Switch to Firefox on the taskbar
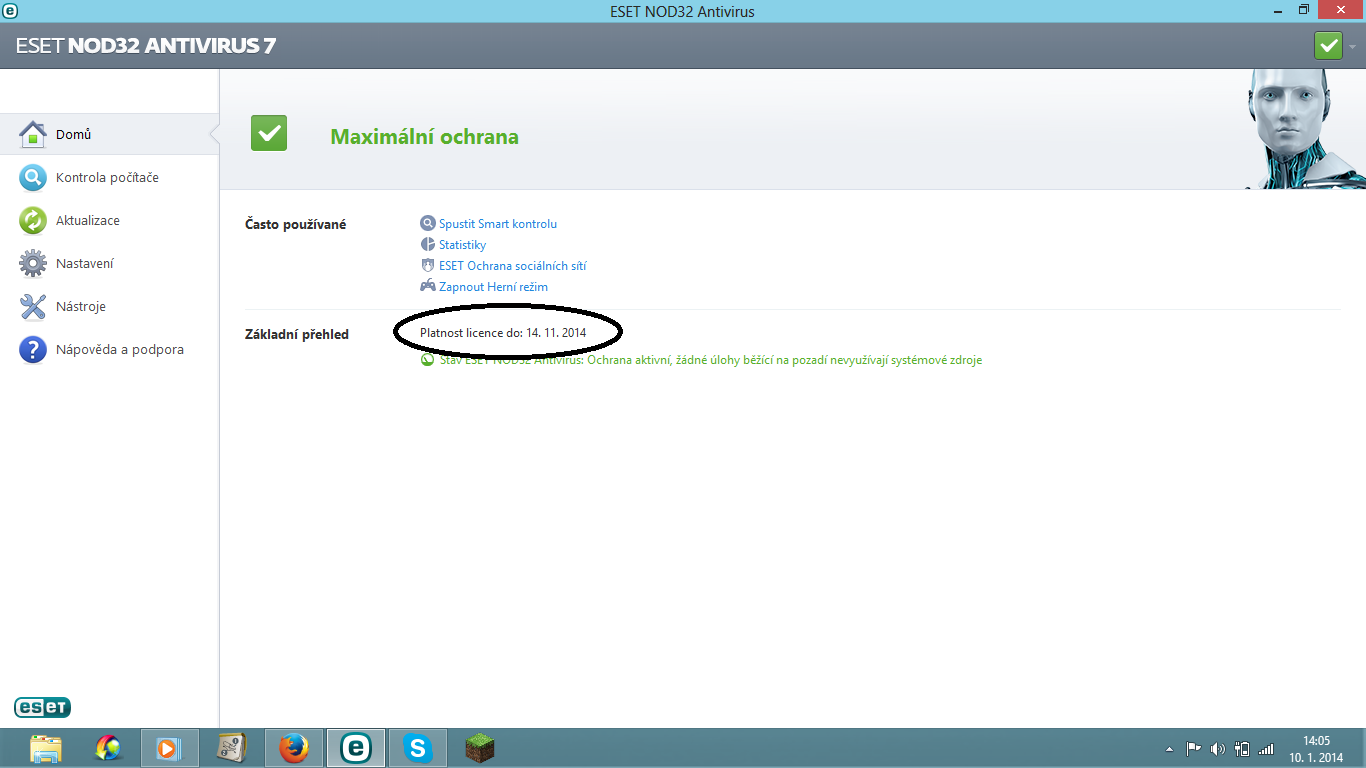Image resolution: width=1366 pixels, height=768 pixels. point(294,748)
